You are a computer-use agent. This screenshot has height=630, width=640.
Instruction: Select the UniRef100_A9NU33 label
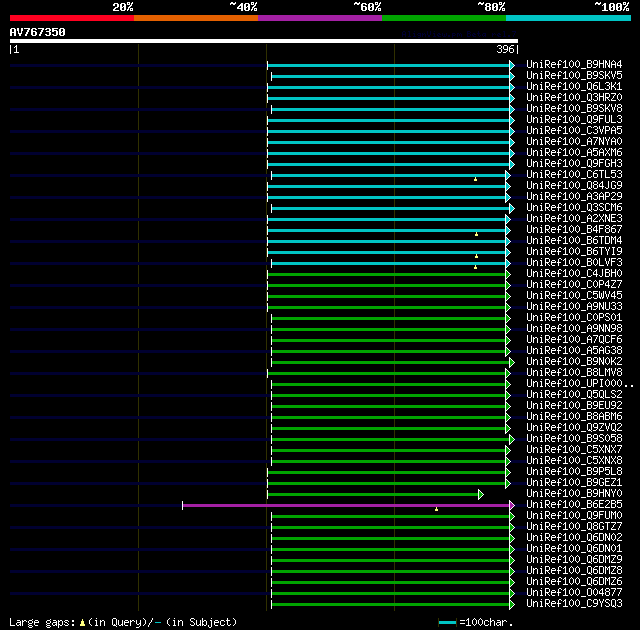point(574,307)
